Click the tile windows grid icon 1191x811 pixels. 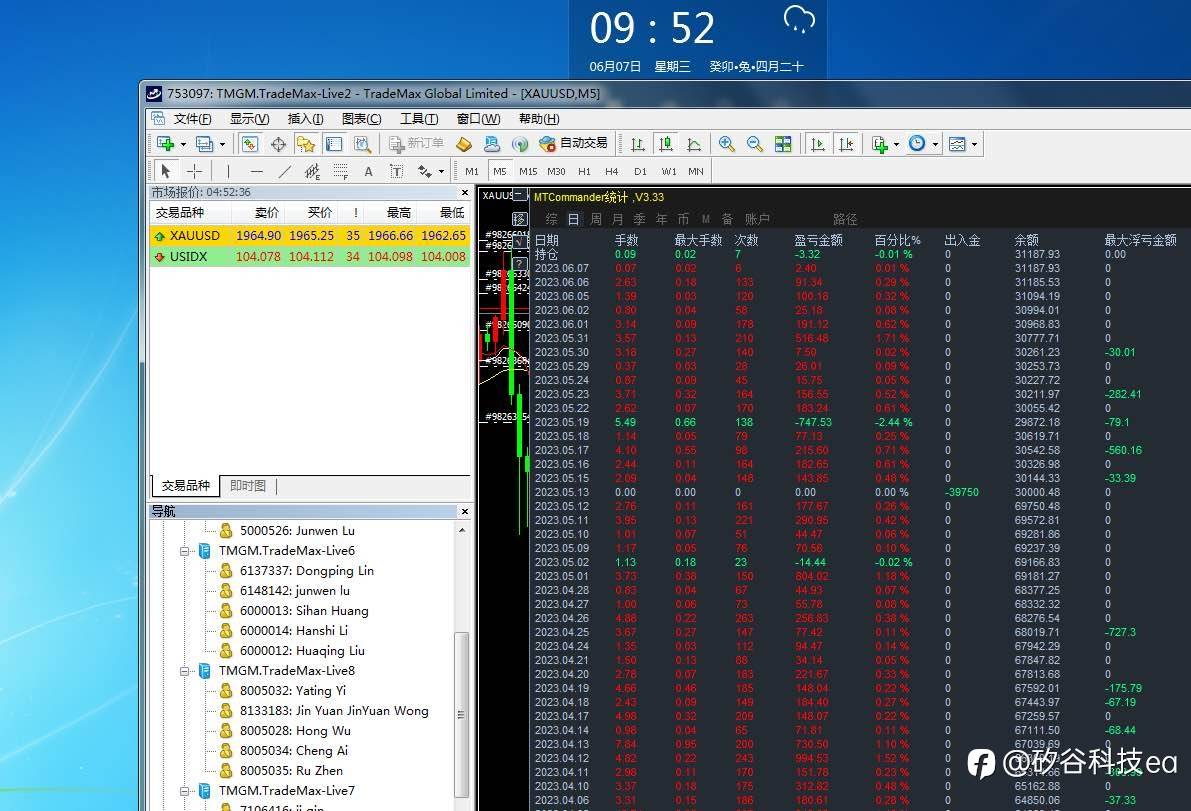783,144
